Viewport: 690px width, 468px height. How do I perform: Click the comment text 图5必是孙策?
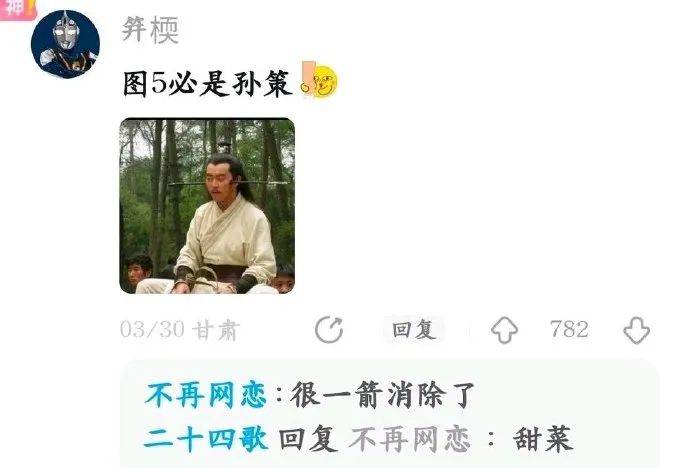click(x=208, y=84)
